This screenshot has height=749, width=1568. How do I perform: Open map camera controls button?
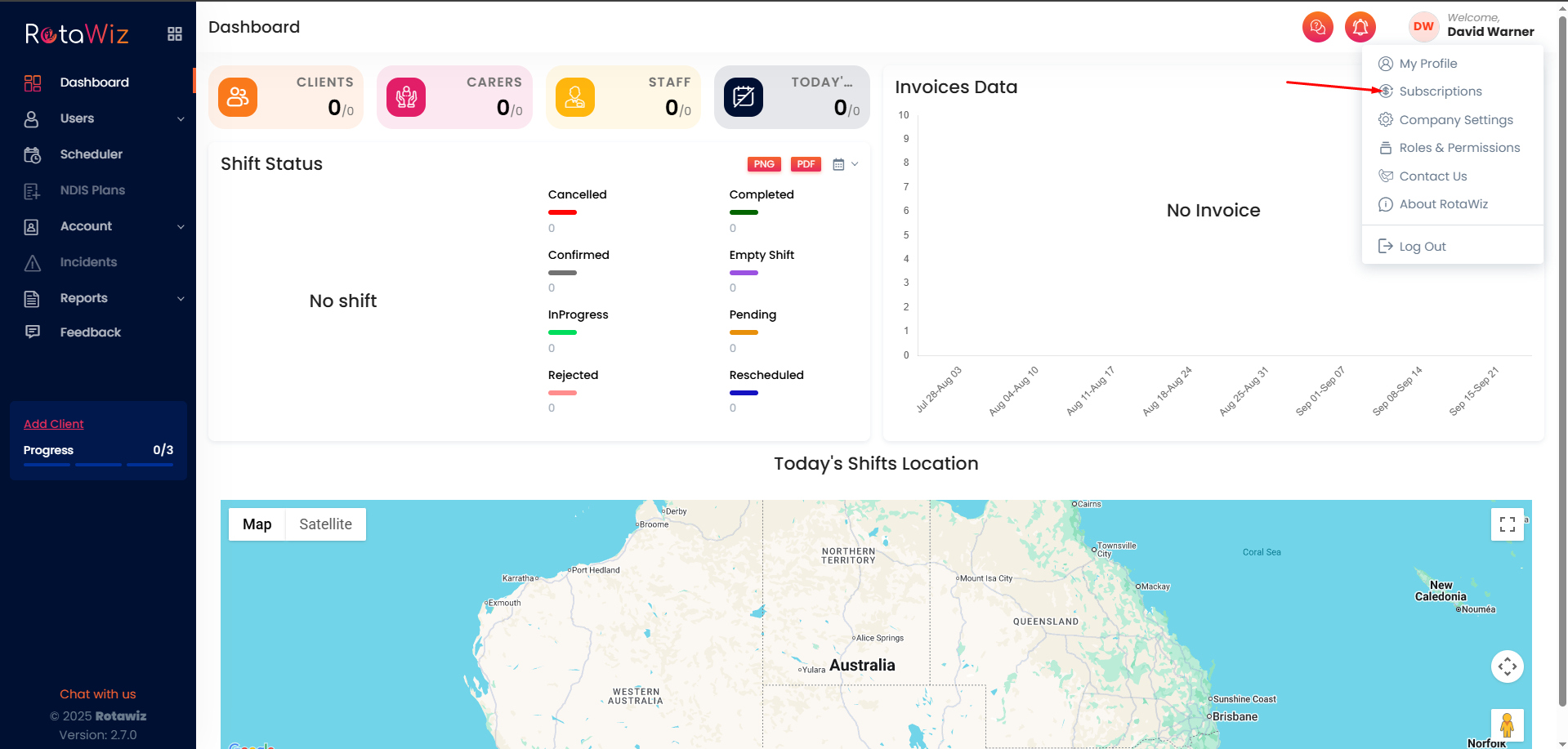click(x=1507, y=667)
